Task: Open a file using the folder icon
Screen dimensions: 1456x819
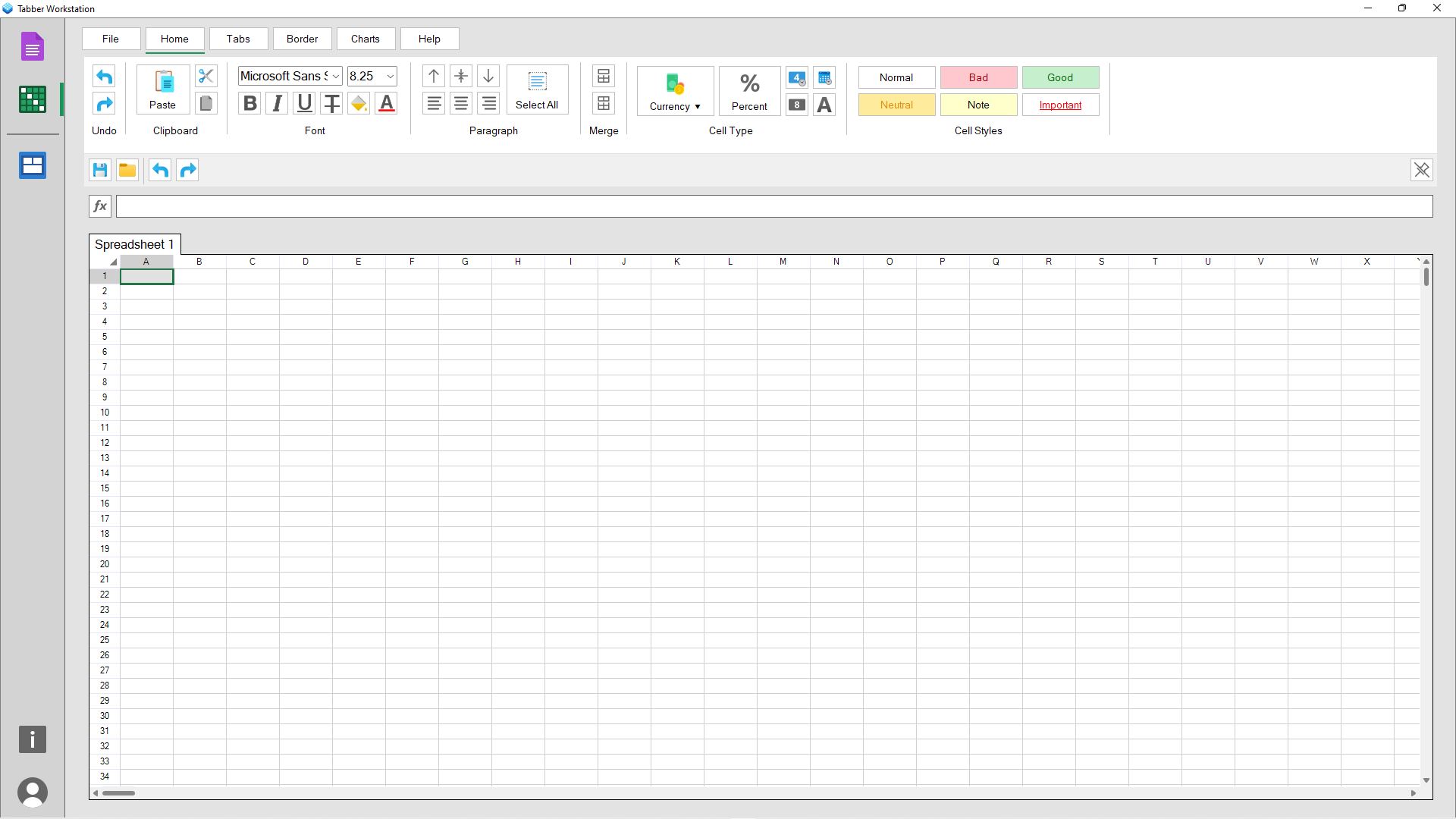Action: (127, 169)
